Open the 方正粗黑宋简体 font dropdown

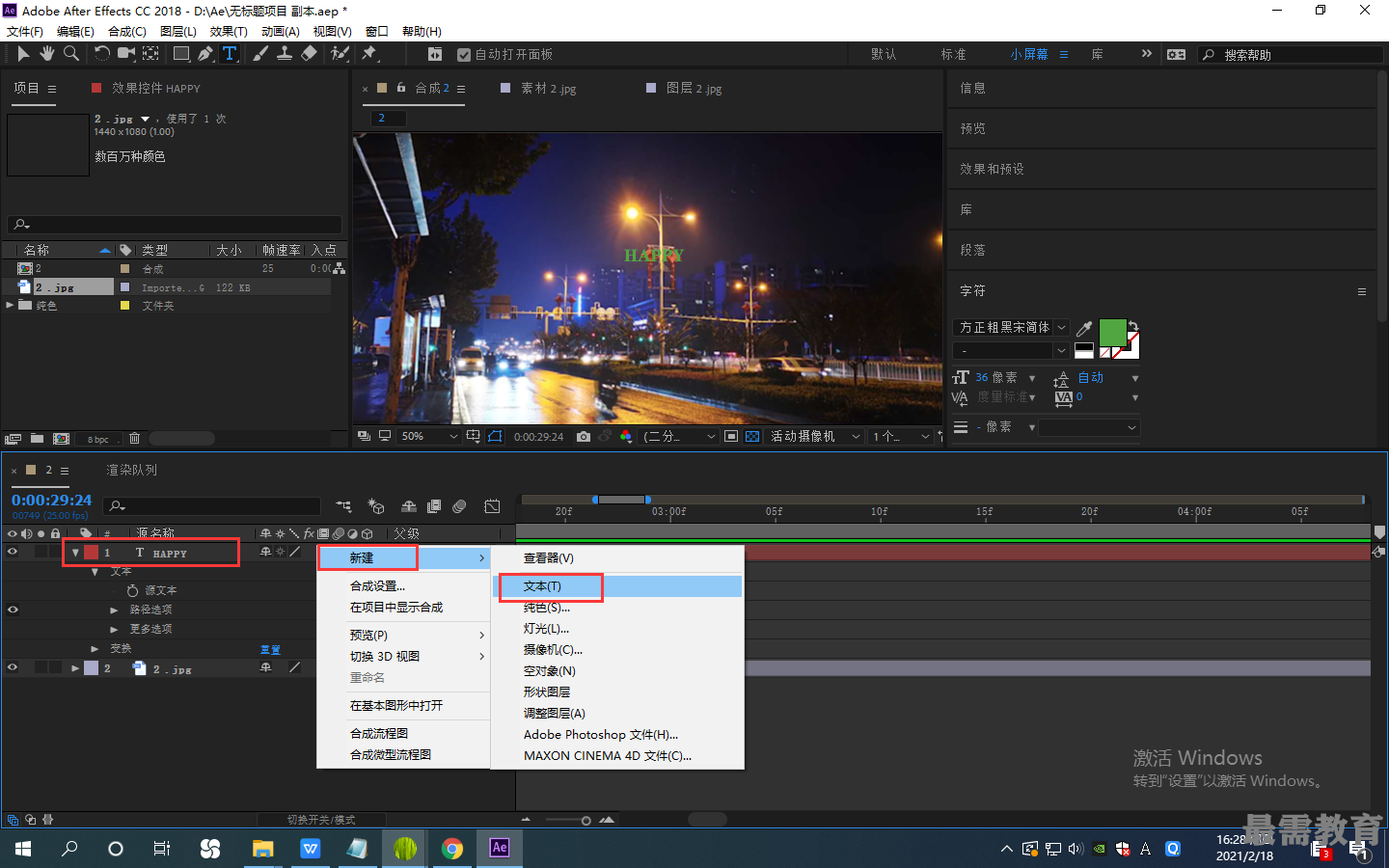click(x=1011, y=328)
